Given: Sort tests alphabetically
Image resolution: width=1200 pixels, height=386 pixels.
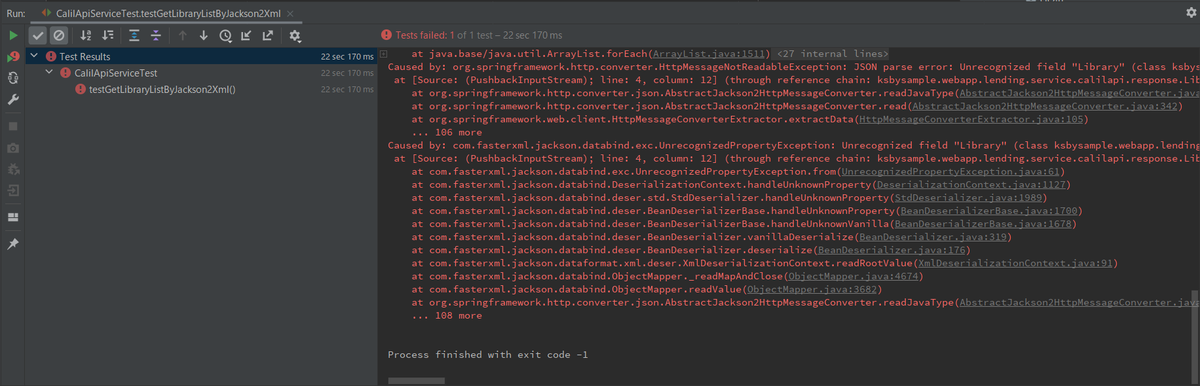Looking at the screenshot, I should tap(85, 35).
